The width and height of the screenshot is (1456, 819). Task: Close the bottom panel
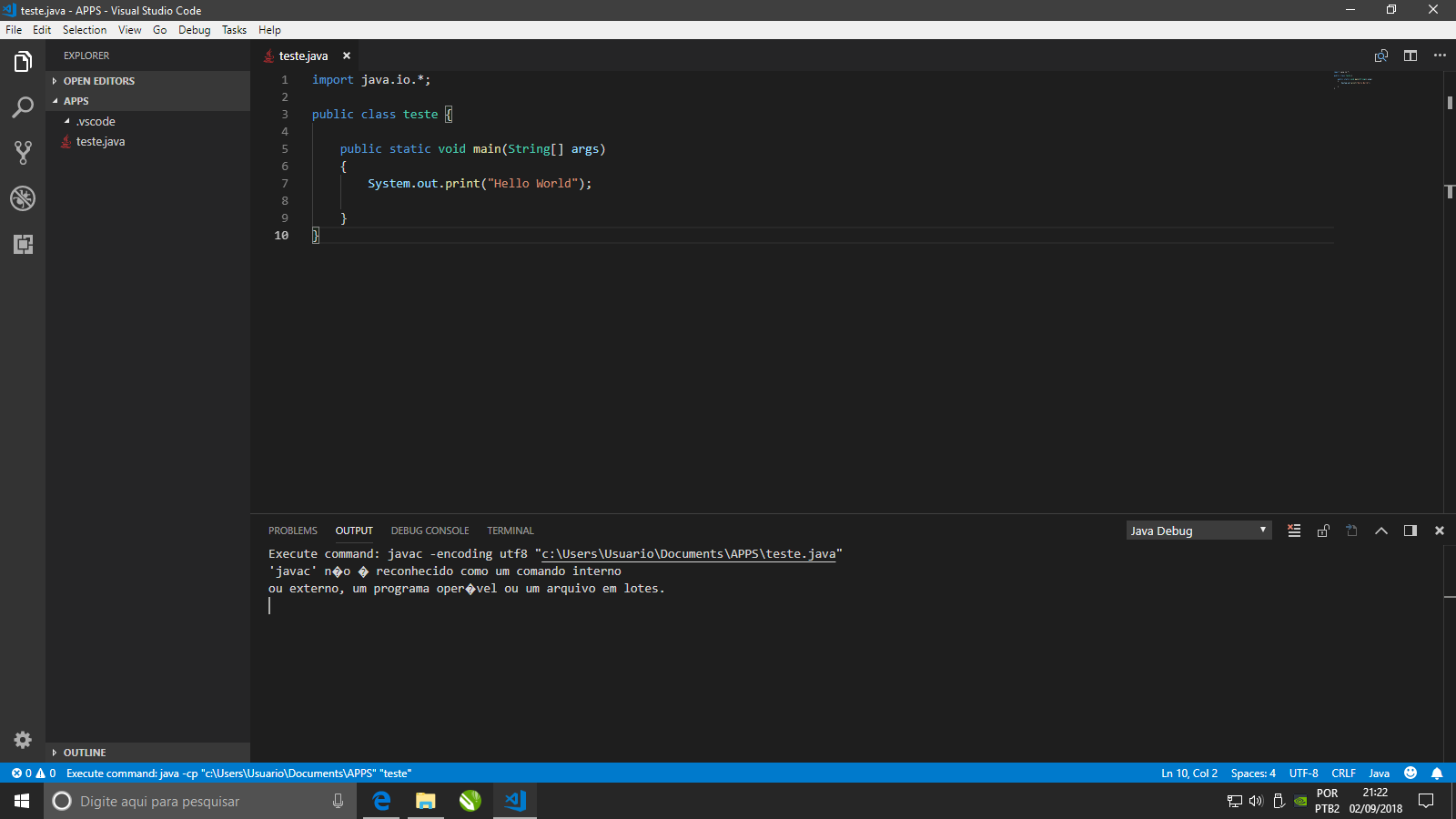coord(1440,531)
